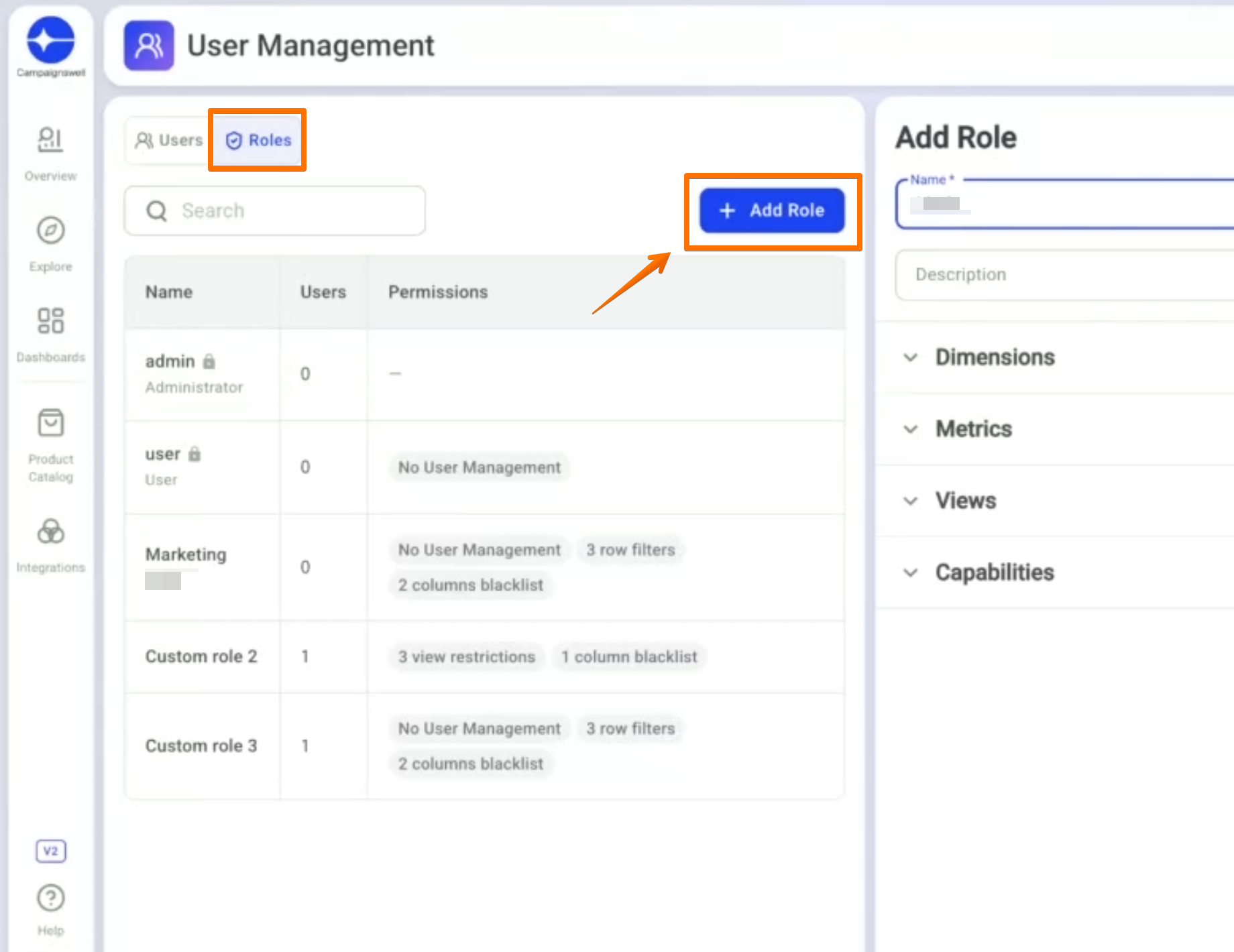Expand the Dimensions section
Image resolution: width=1234 pixels, height=952 pixels.
click(x=1055, y=357)
